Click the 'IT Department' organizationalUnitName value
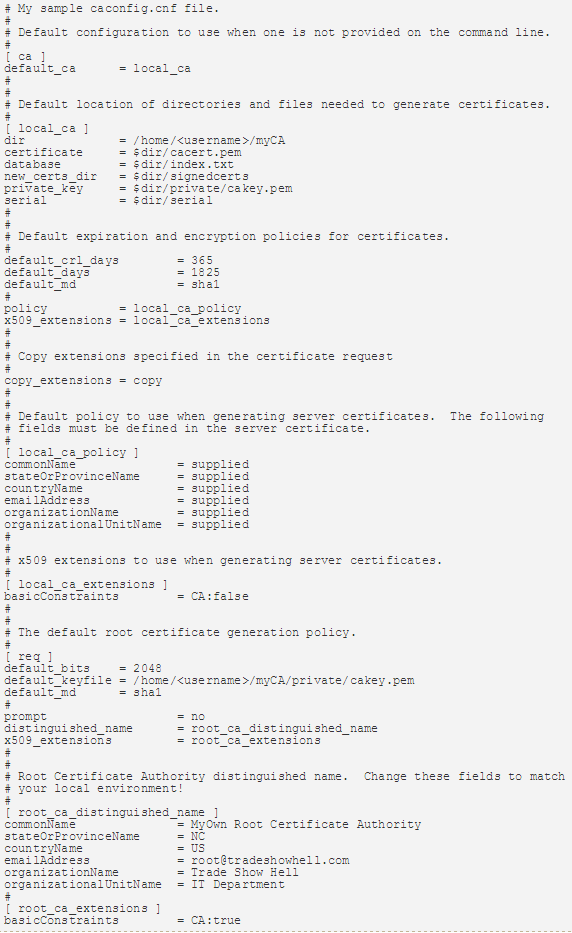 237,884
